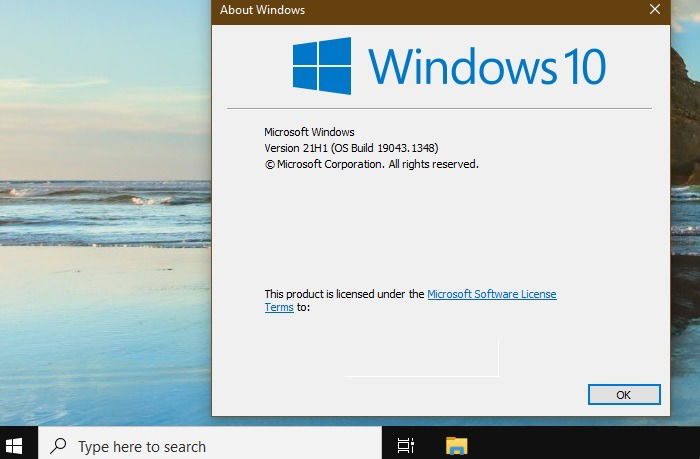Close the About Windows dialog

[x=655, y=9]
